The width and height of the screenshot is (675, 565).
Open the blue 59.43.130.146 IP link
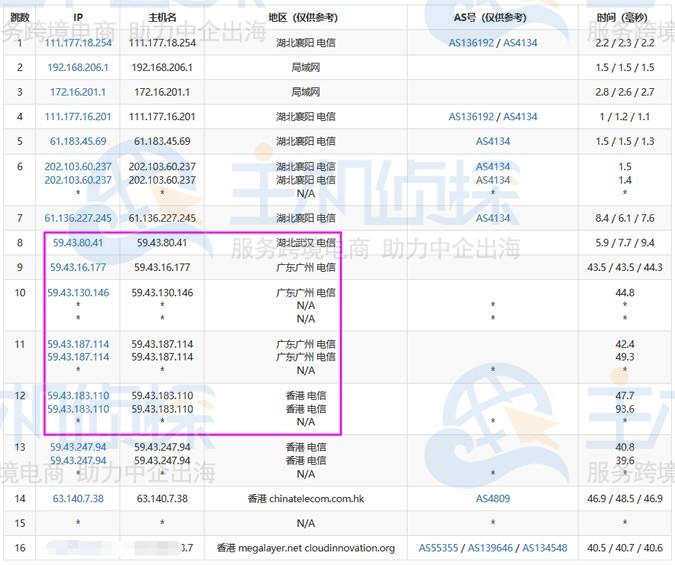pos(78,292)
